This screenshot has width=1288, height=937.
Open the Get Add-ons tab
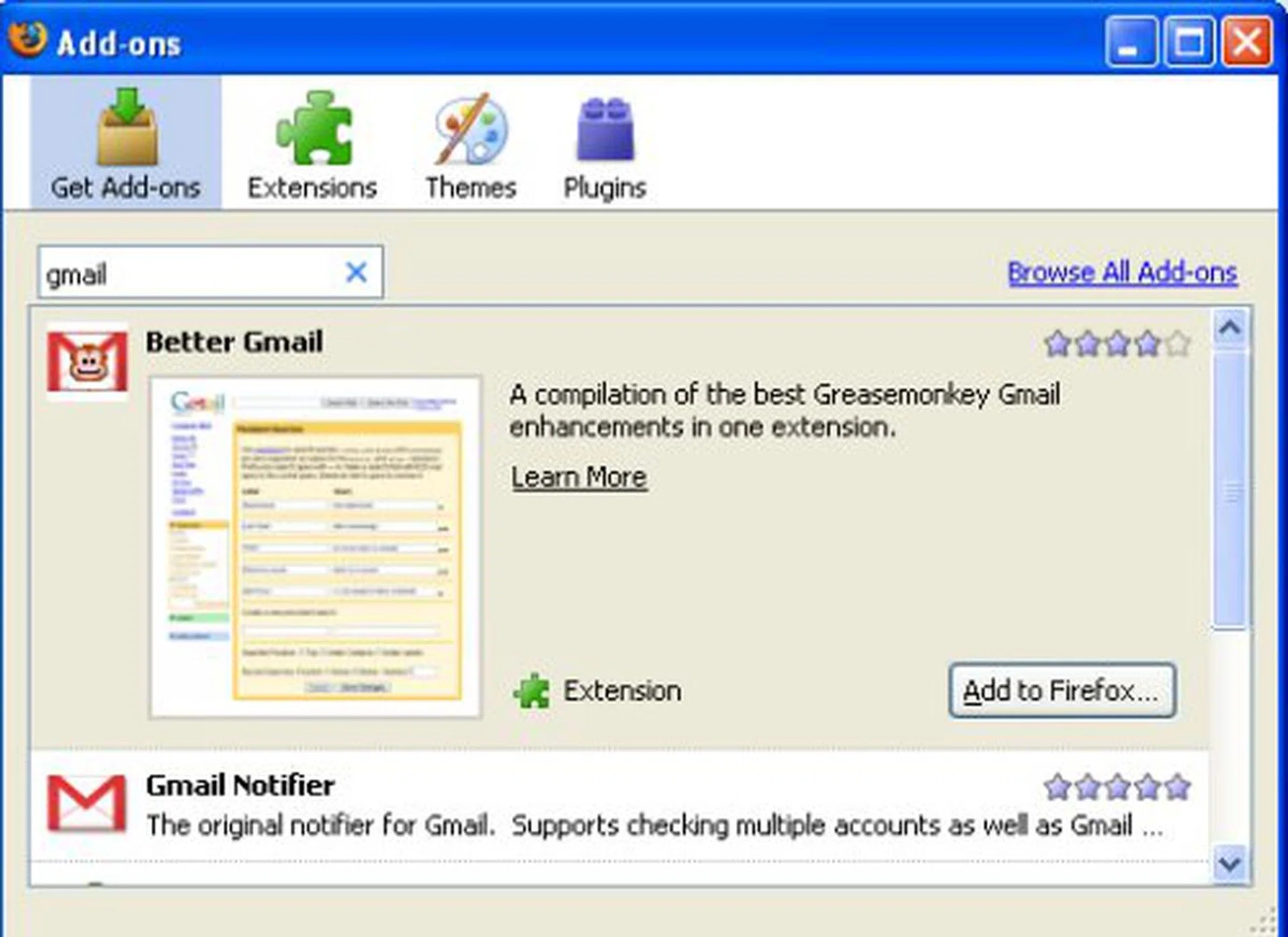pyautogui.click(x=125, y=143)
